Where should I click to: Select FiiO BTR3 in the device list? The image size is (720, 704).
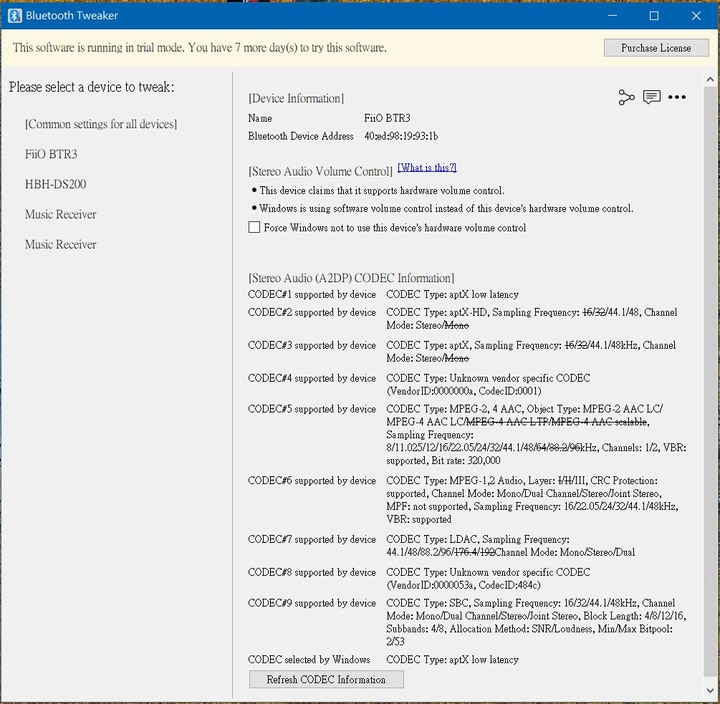(51, 154)
